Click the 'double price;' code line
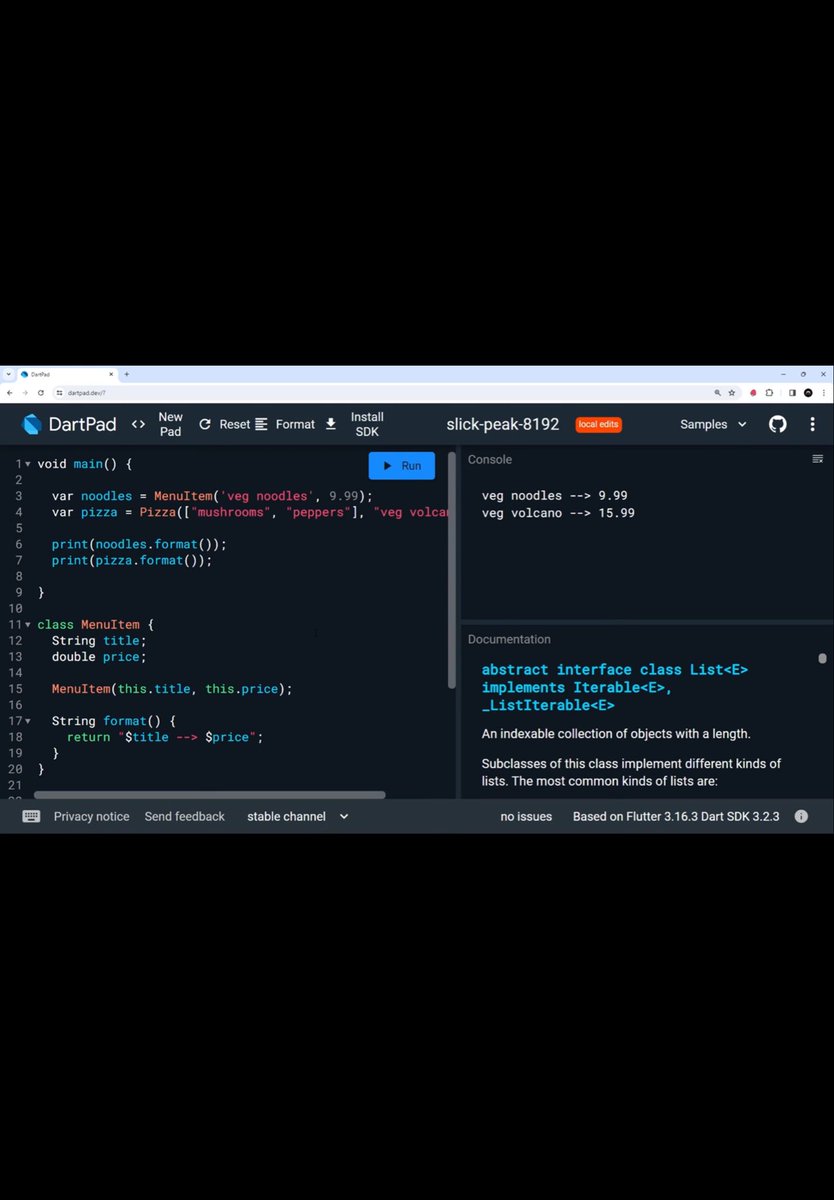The image size is (834, 1200). click(x=99, y=656)
